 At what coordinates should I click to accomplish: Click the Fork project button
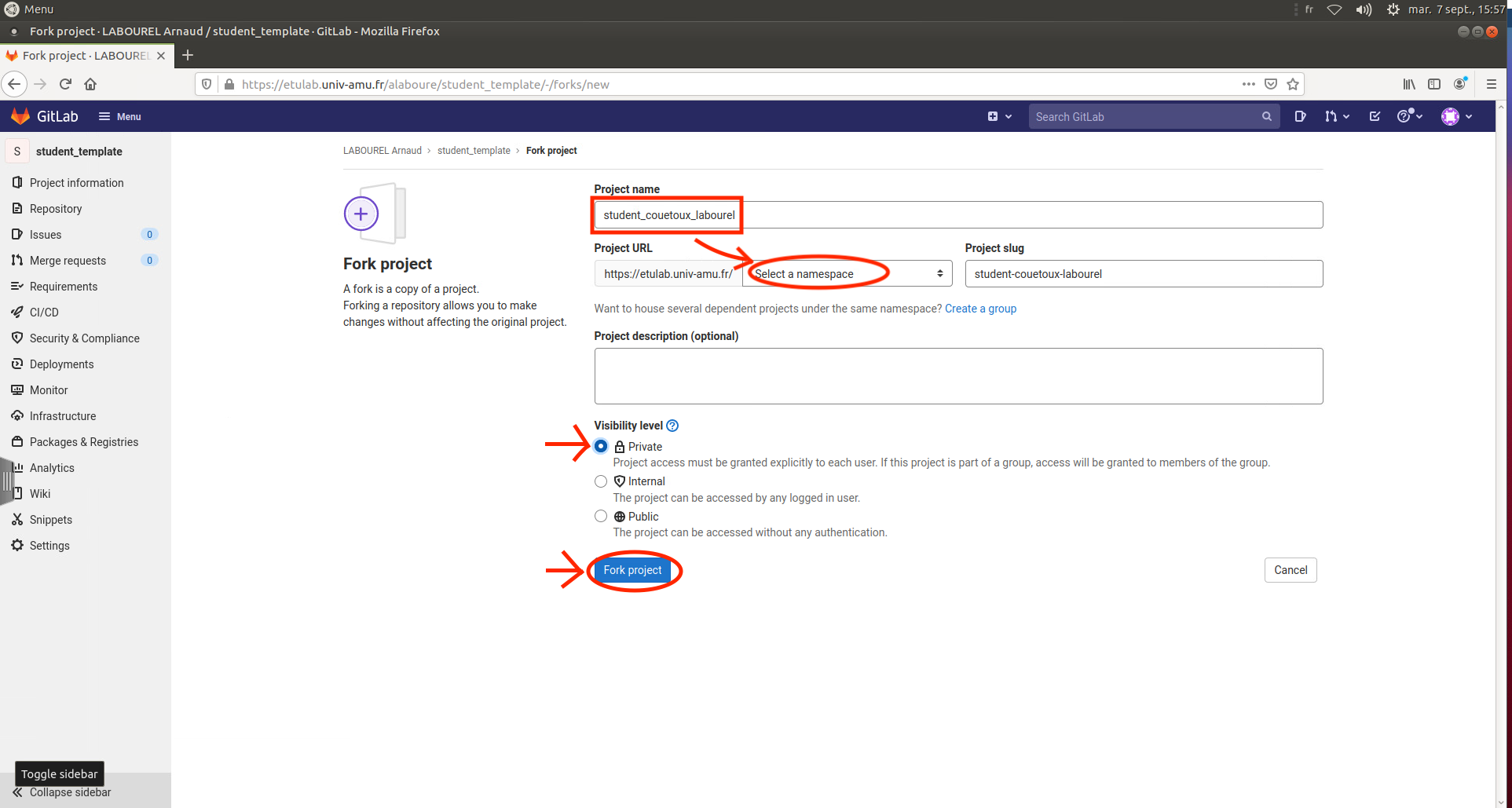pyautogui.click(x=632, y=570)
